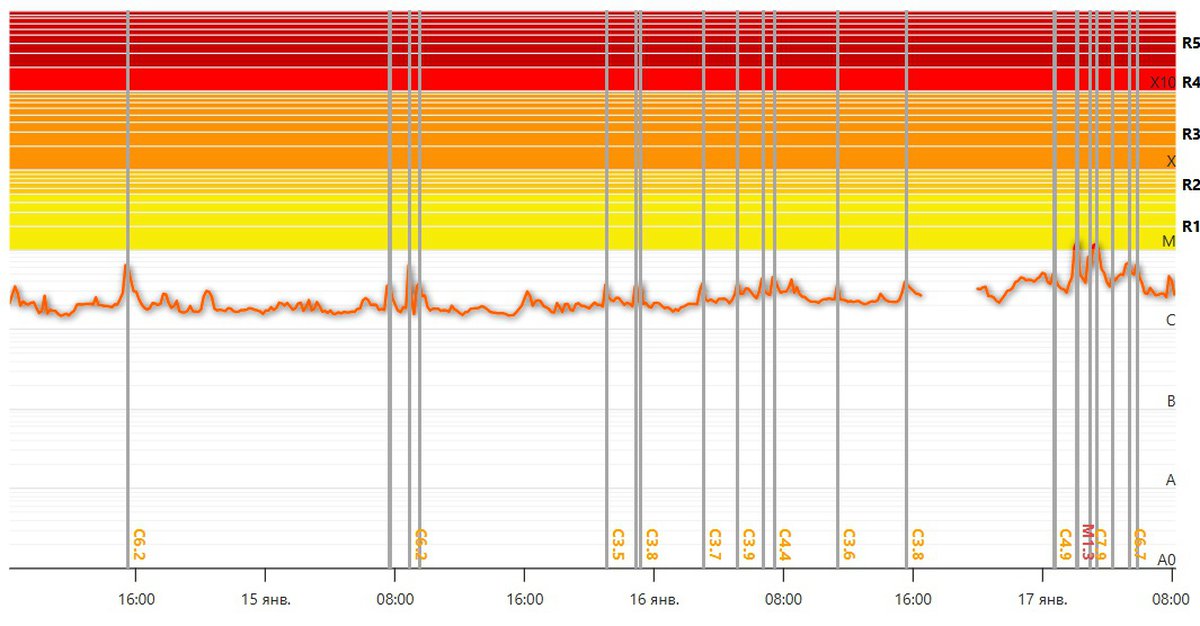Image resolution: width=1200 pixels, height=626 pixels.
Task: Select the '16 янв.' date axis label
Action: point(654,600)
